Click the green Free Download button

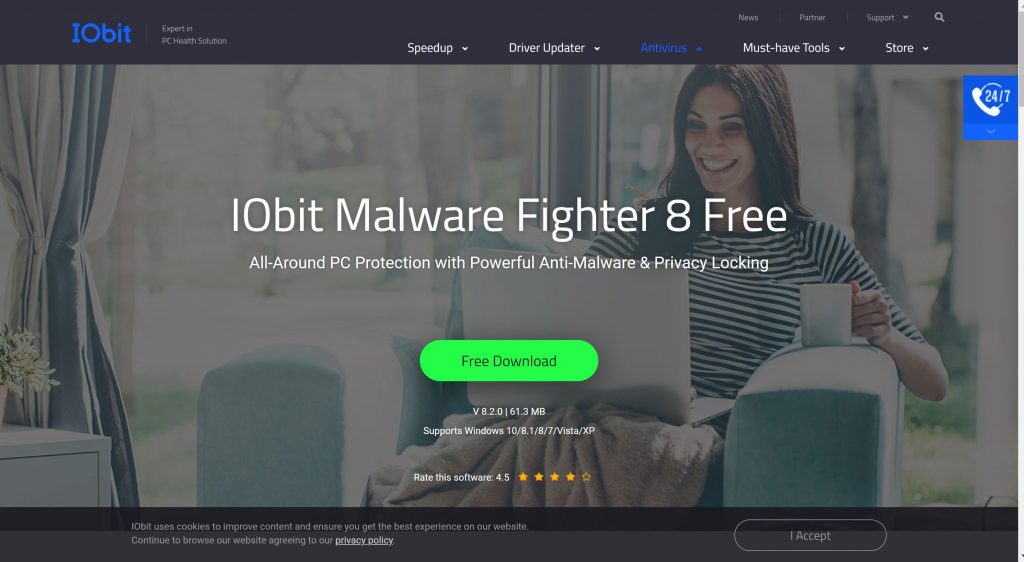click(509, 361)
